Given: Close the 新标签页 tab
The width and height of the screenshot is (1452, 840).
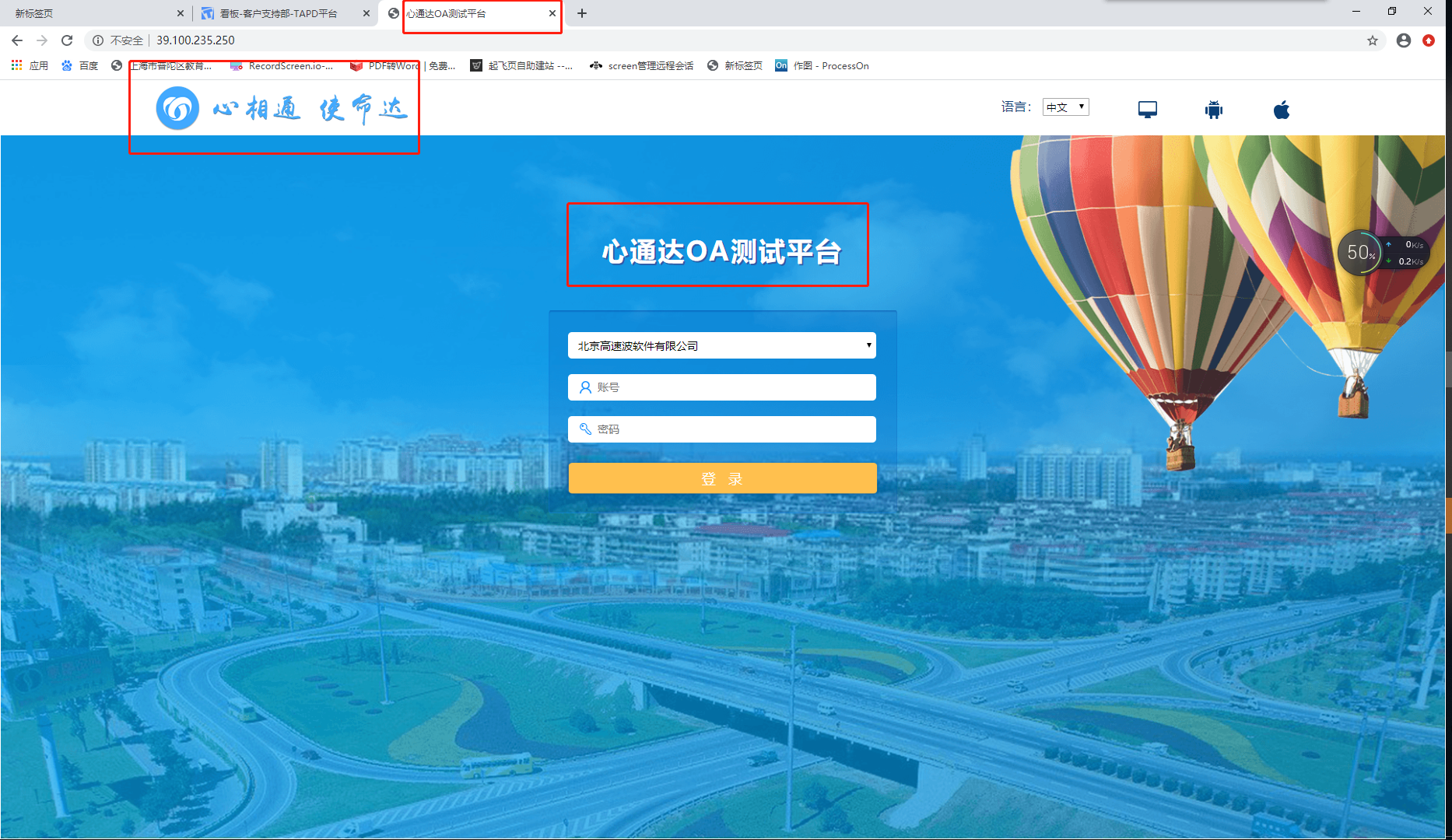Looking at the screenshot, I should (x=180, y=13).
